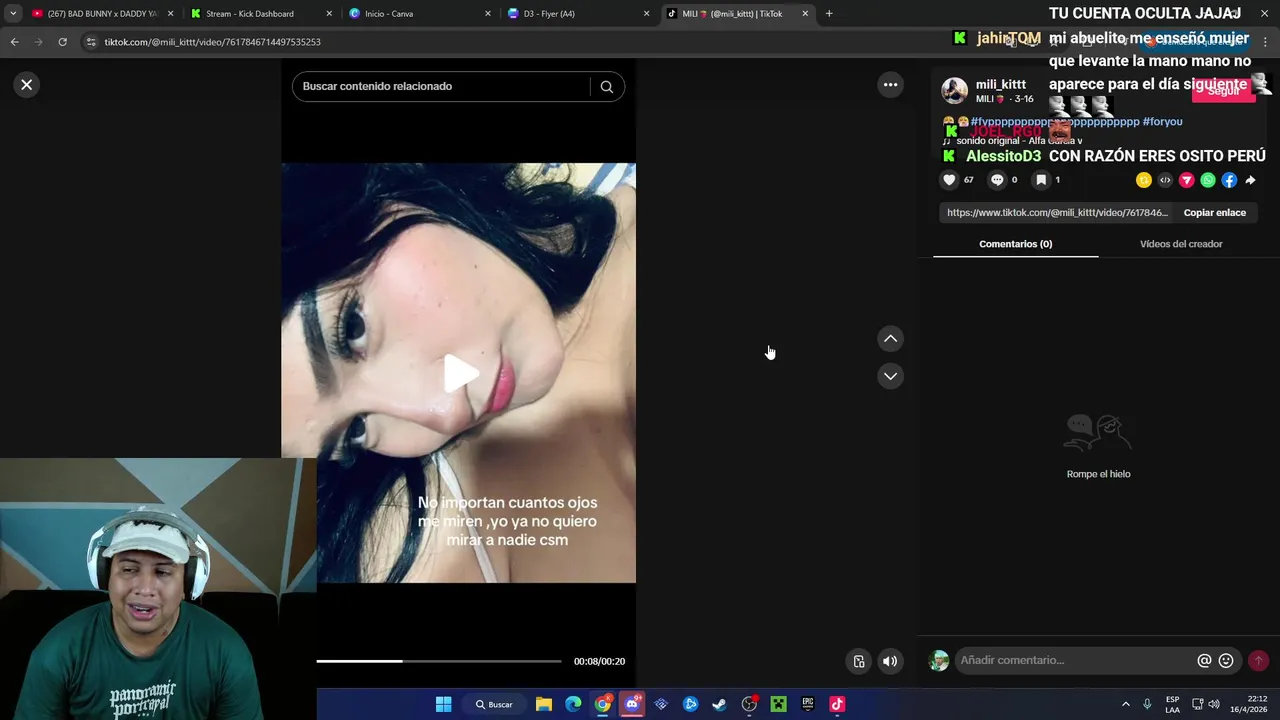
Task: Click the search magnifier in 'Buscar contenido relacionado'
Action: [x=606, y=86]
